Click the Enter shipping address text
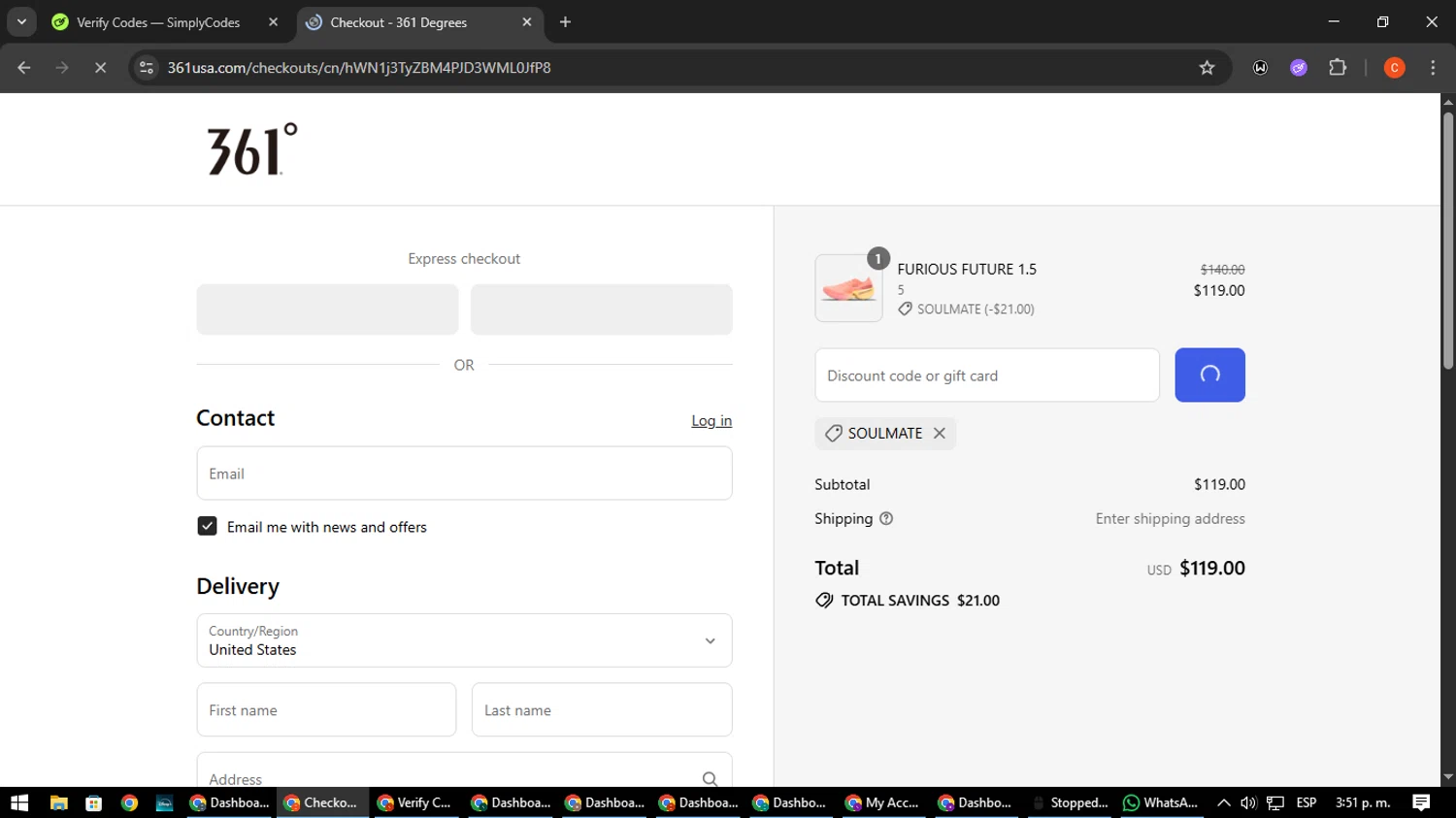 (x=1171, y=519)
